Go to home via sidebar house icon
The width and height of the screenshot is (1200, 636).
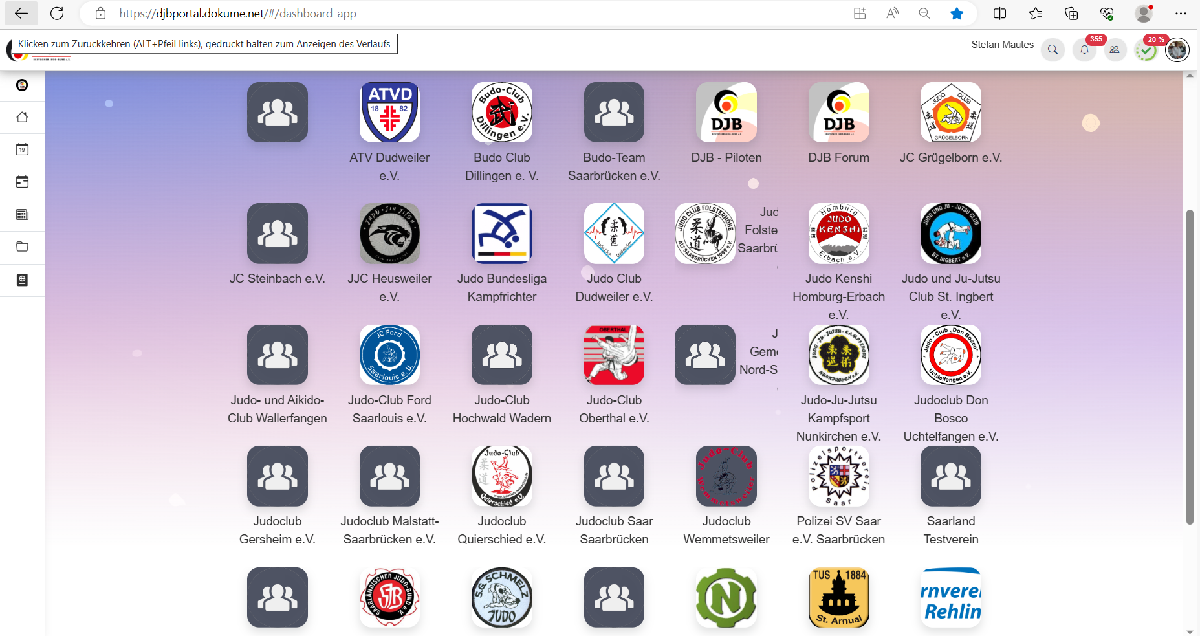click(22, 117)
